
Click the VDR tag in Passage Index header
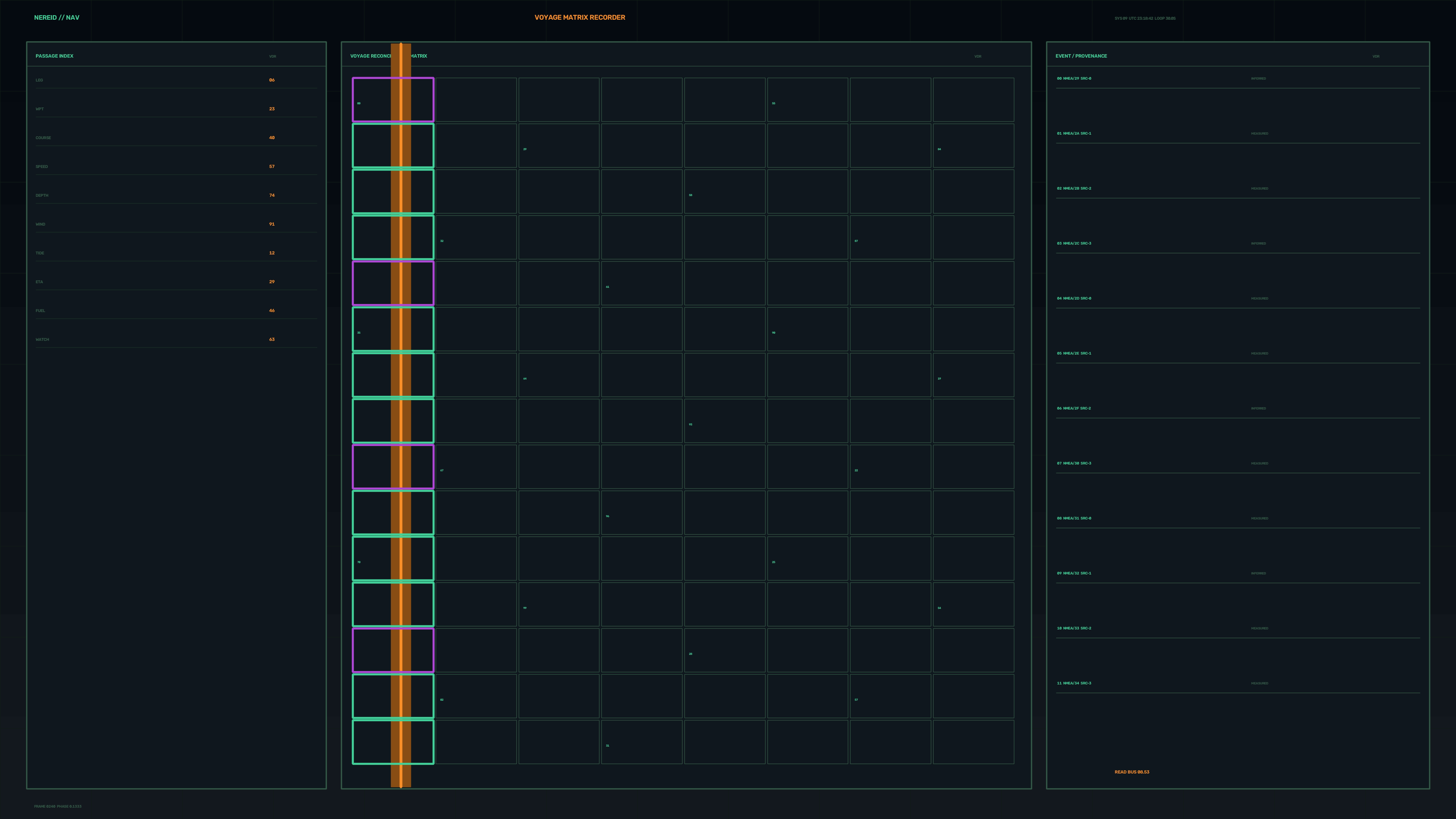pyautogui.click(x=273, y=56)
